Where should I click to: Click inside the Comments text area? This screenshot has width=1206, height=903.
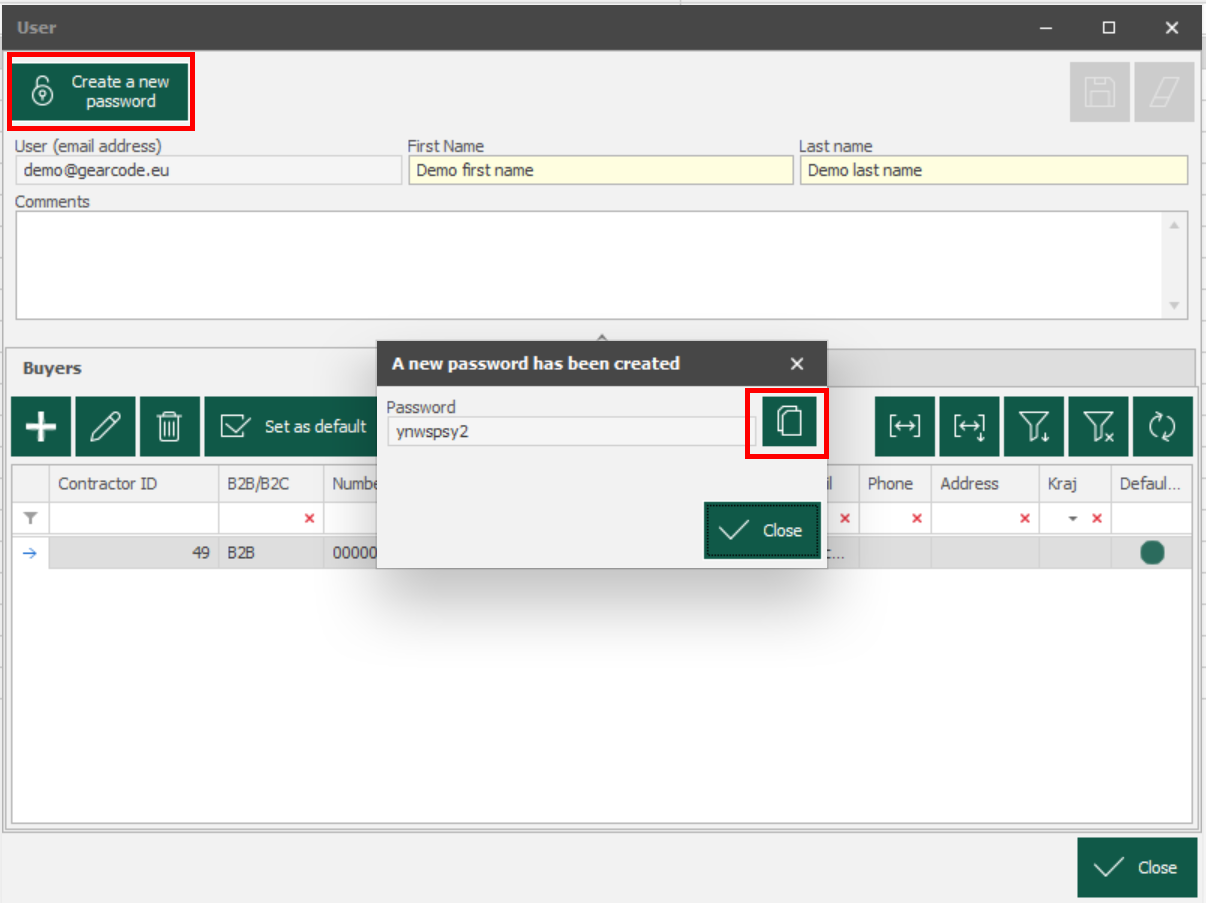pos(590,265)
